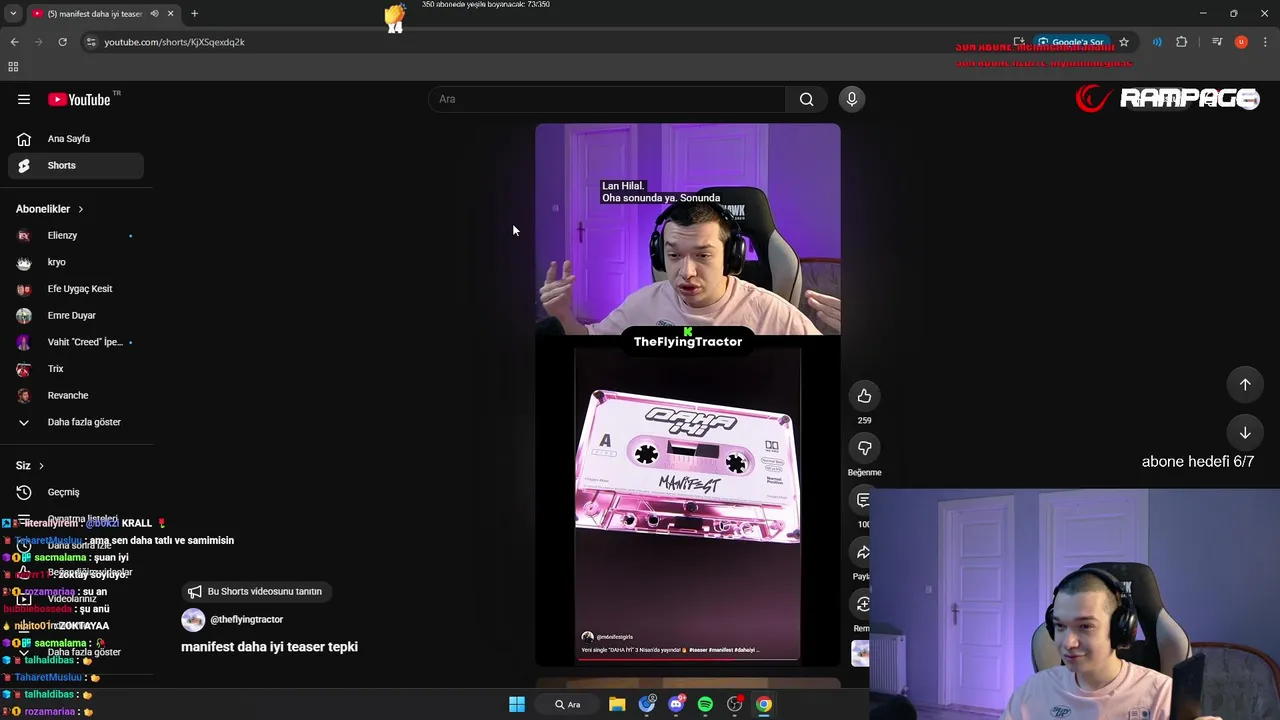Screen dimensions: 1280x720
Task: Open @theflyingtractor channel link
Action: pyautogui.click(x=246, y=619)
